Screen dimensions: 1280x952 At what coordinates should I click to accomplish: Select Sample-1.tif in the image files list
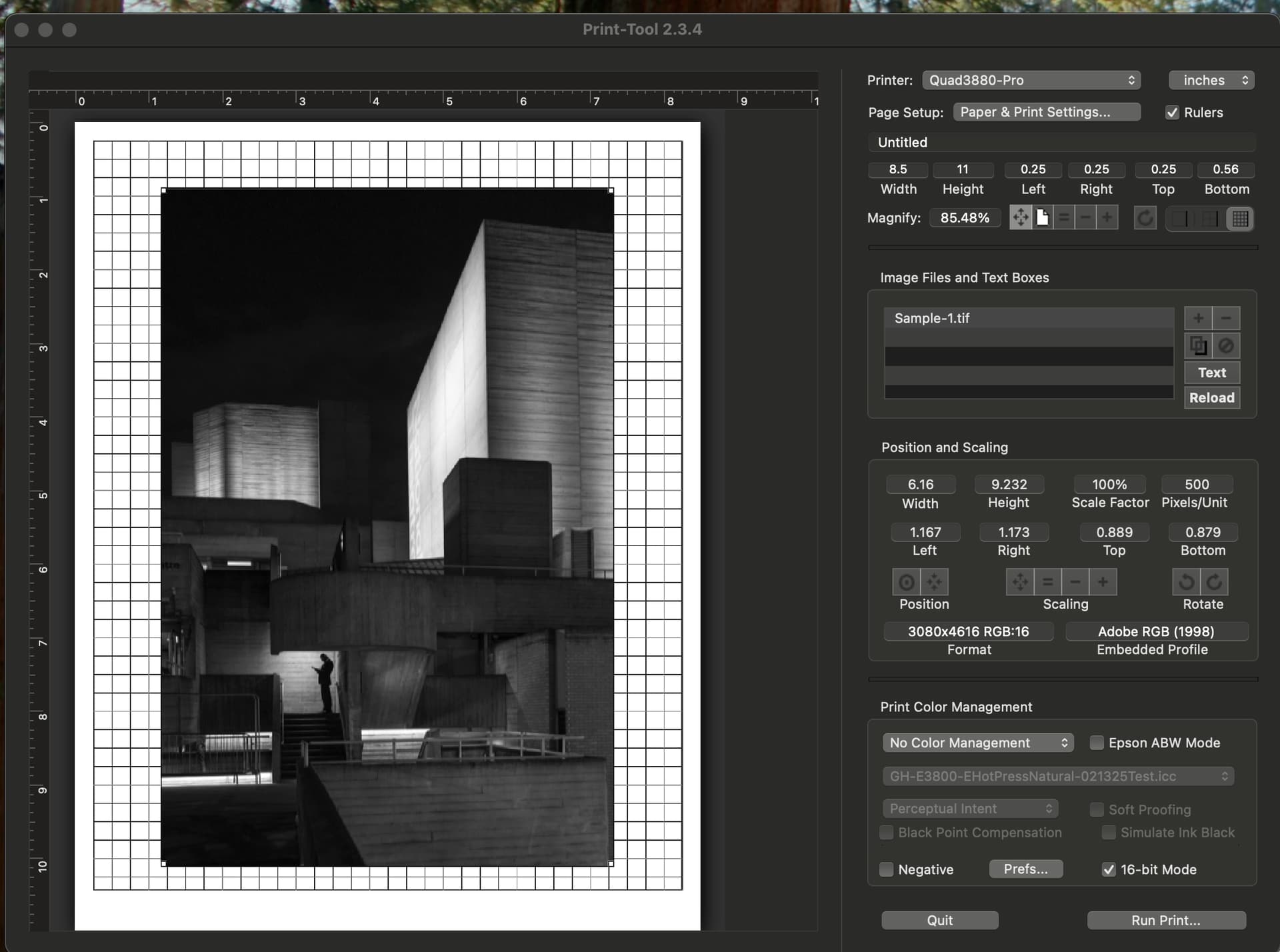coord(1029,318)
